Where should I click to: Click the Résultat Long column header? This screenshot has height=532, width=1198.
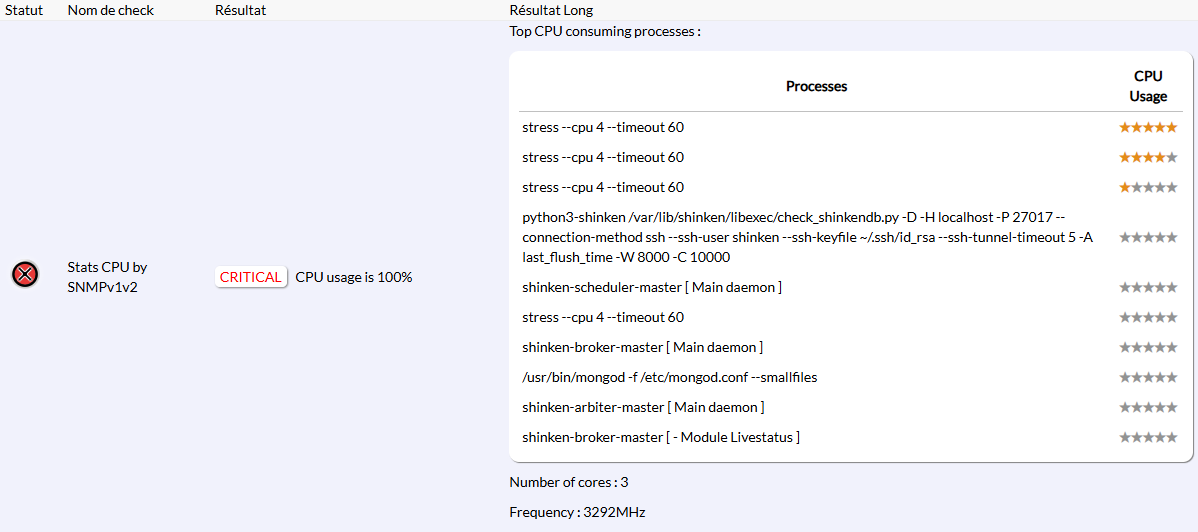coord(551,10)
